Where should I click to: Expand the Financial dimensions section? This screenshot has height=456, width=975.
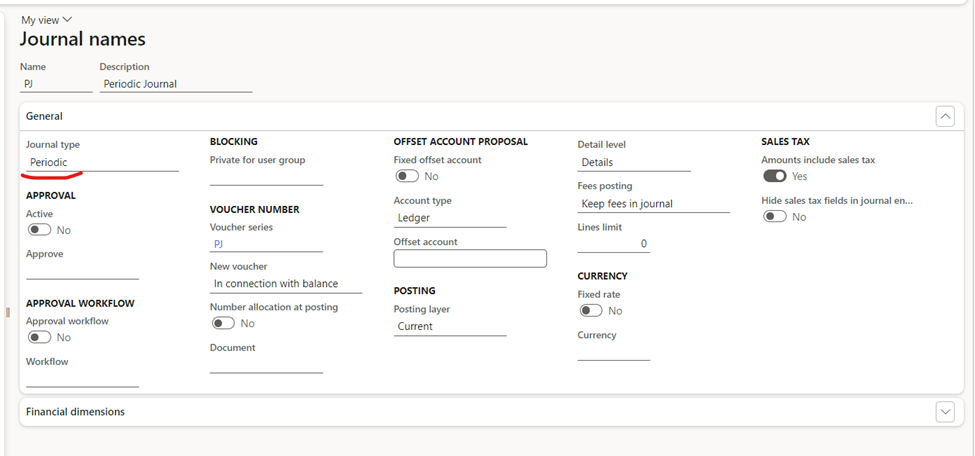[x=945, y=412]
